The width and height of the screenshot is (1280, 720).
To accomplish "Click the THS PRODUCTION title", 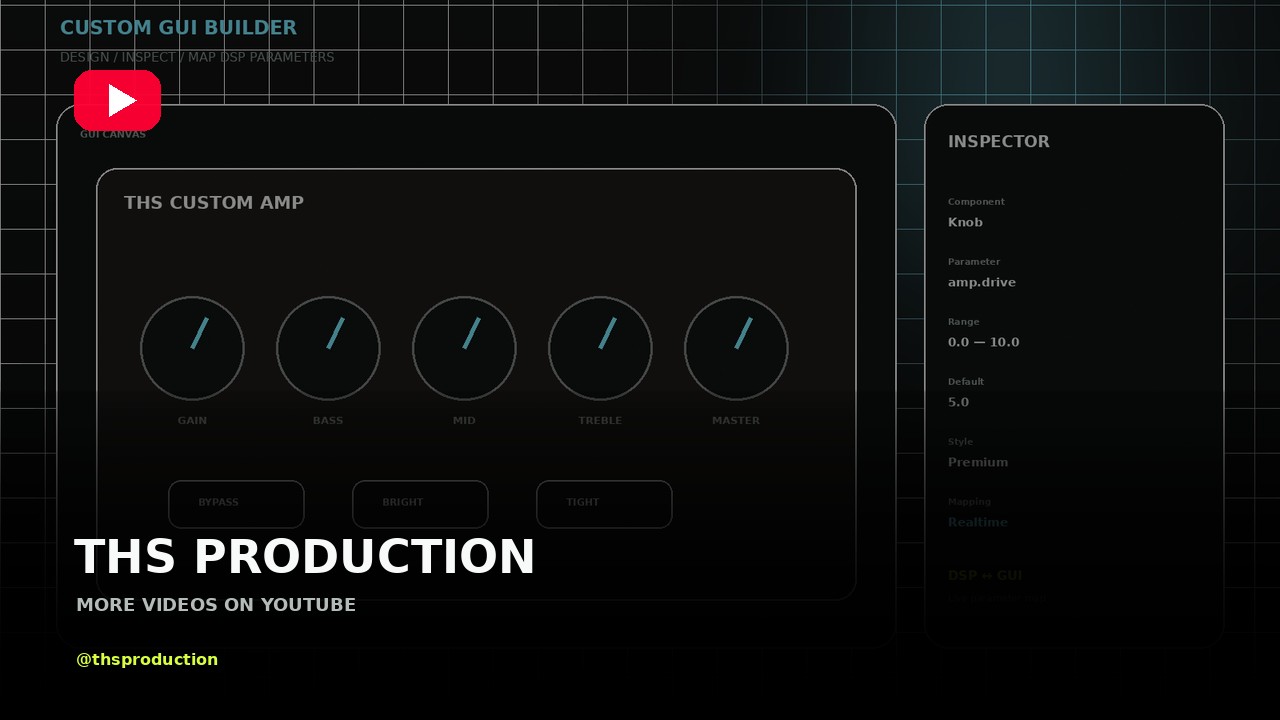I will (x=305, y=557).
